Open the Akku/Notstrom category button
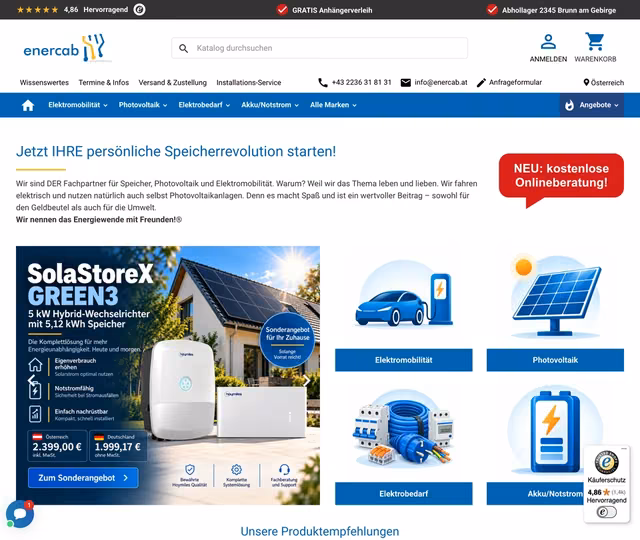640x540 pixels. click(x=535, y=494)
